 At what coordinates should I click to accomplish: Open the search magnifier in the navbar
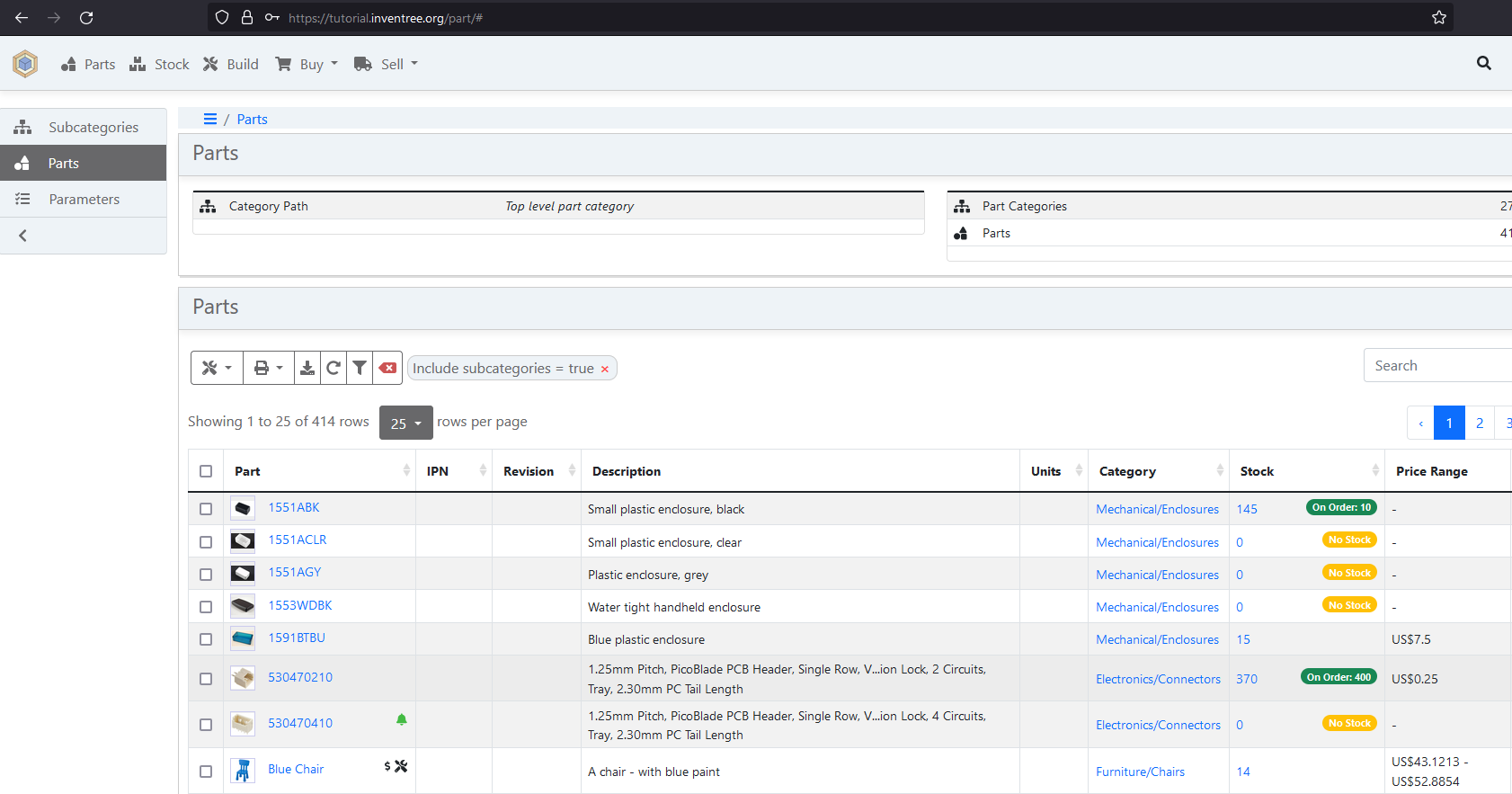[x=1483, y=63]
